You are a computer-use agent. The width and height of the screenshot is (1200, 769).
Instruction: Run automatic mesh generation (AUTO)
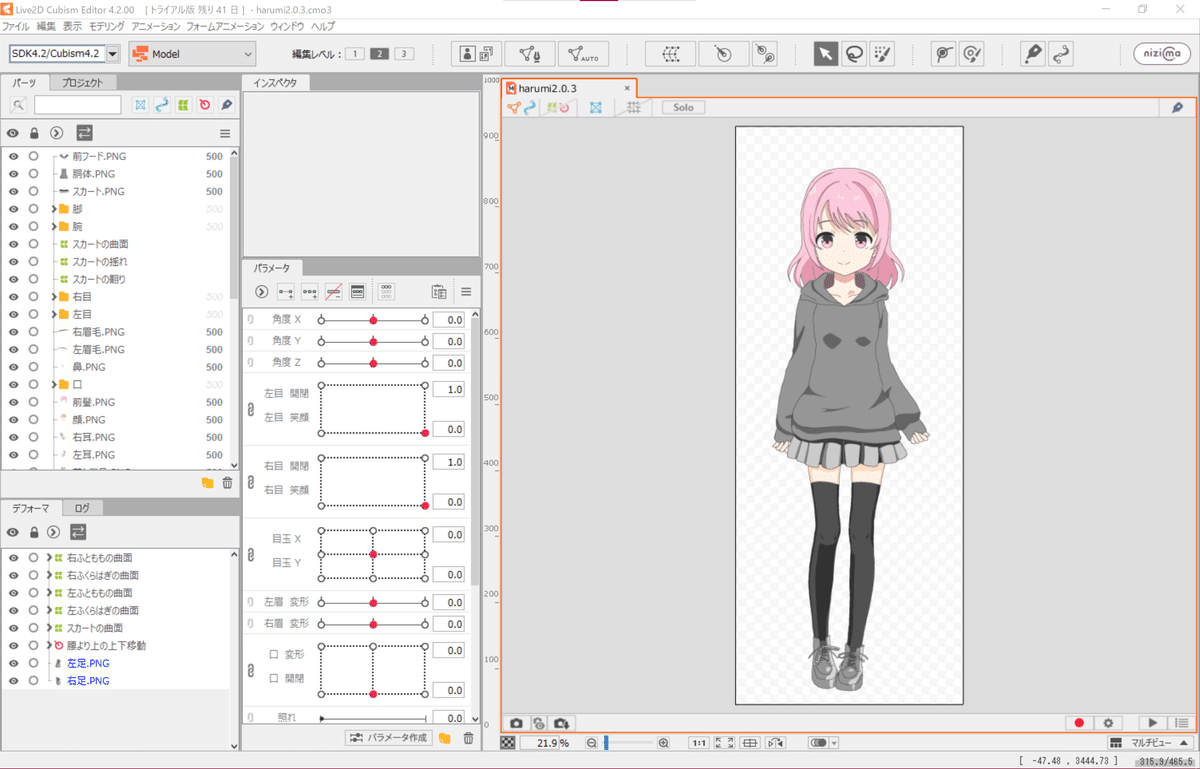click(583, 54)
